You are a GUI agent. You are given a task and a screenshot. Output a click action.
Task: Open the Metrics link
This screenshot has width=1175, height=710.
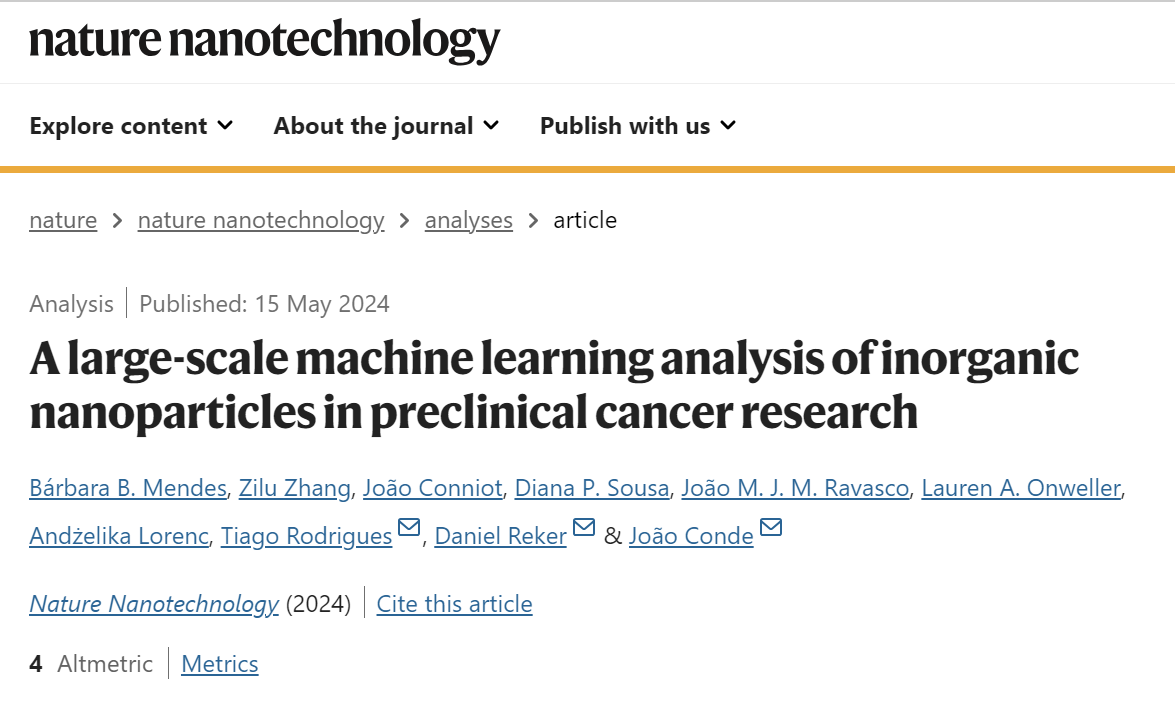coord(220,664)
